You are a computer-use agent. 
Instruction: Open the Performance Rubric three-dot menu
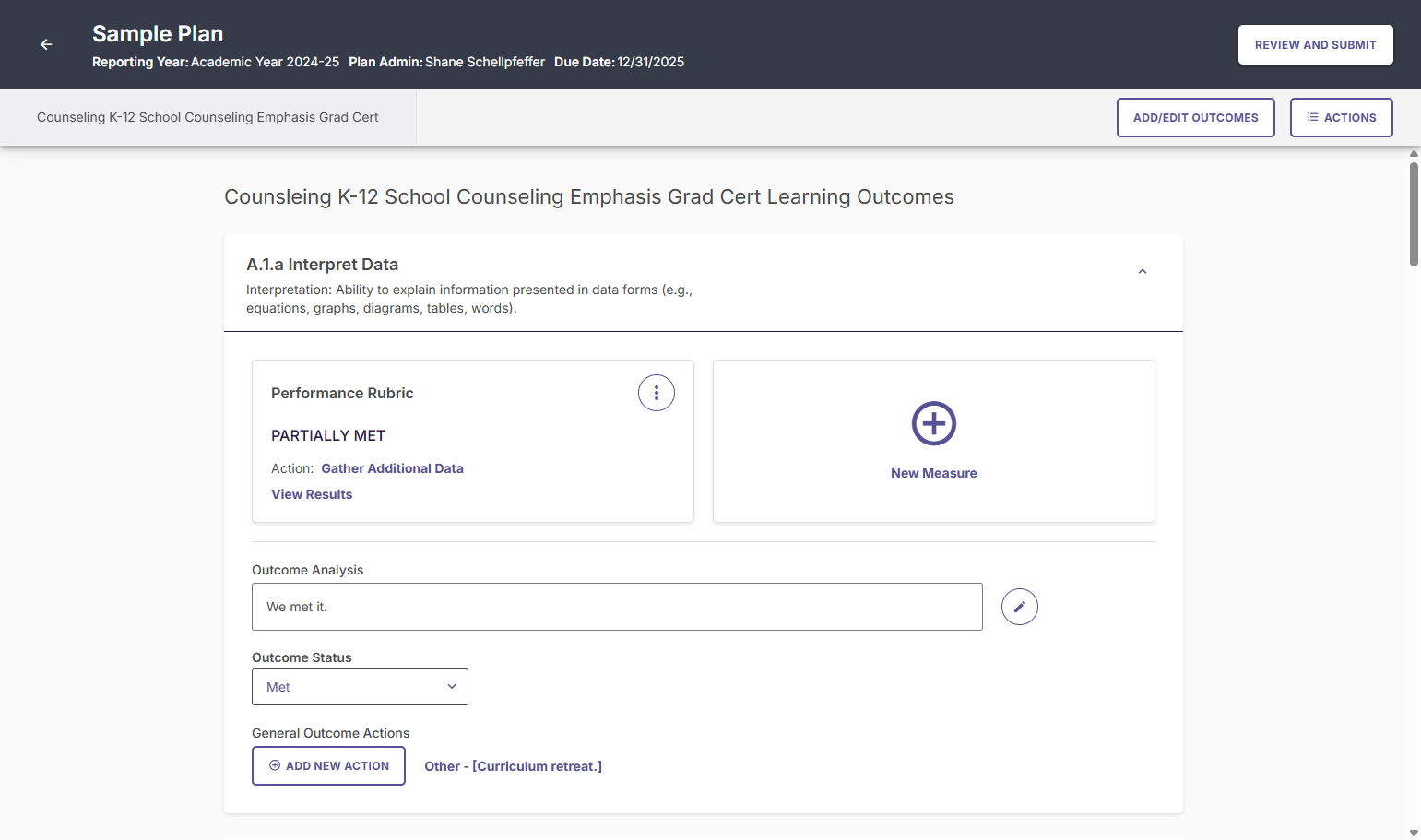[x=657, y=393]
